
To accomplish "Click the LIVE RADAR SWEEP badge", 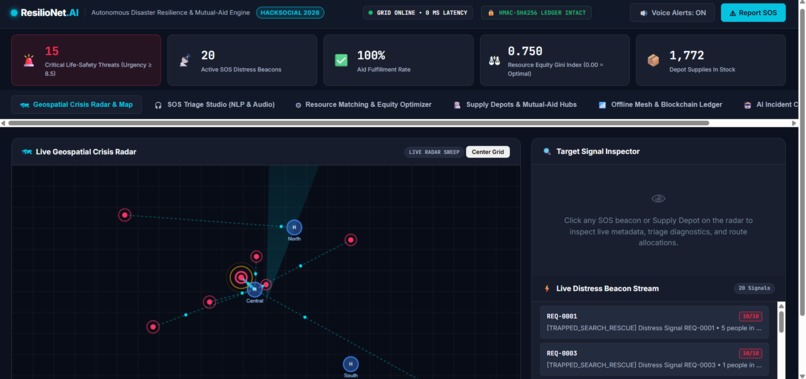I will click(434, 152).
